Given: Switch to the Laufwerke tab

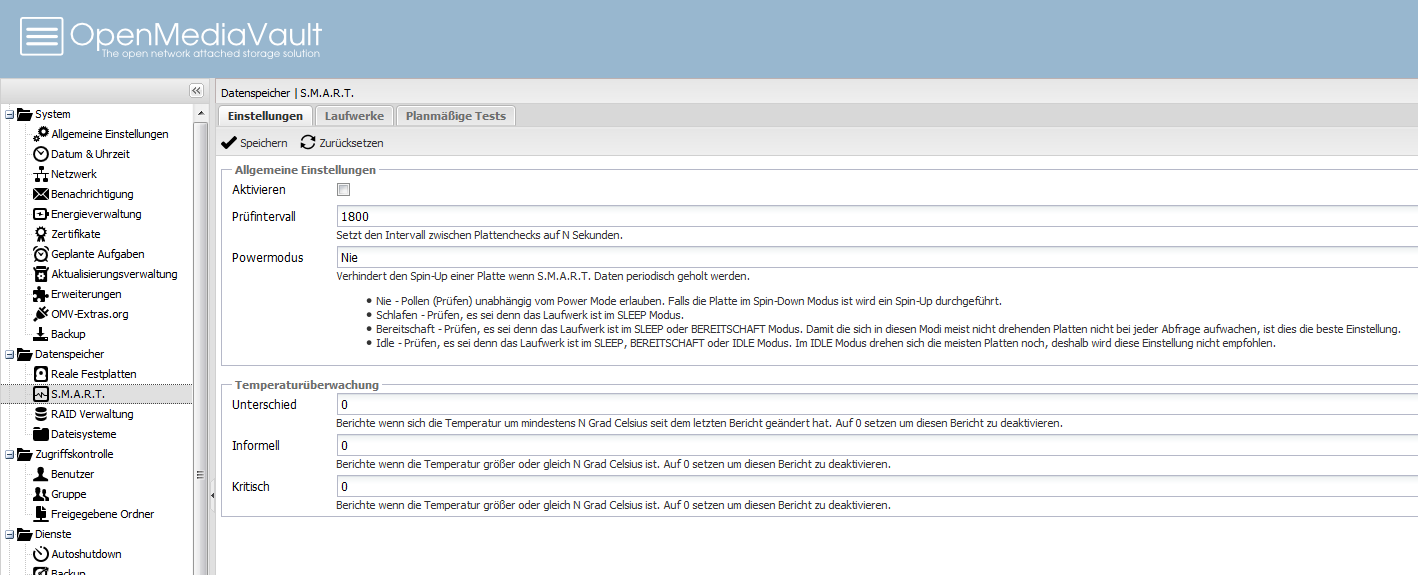Looking at the screenshot, I should coord(354,116).
